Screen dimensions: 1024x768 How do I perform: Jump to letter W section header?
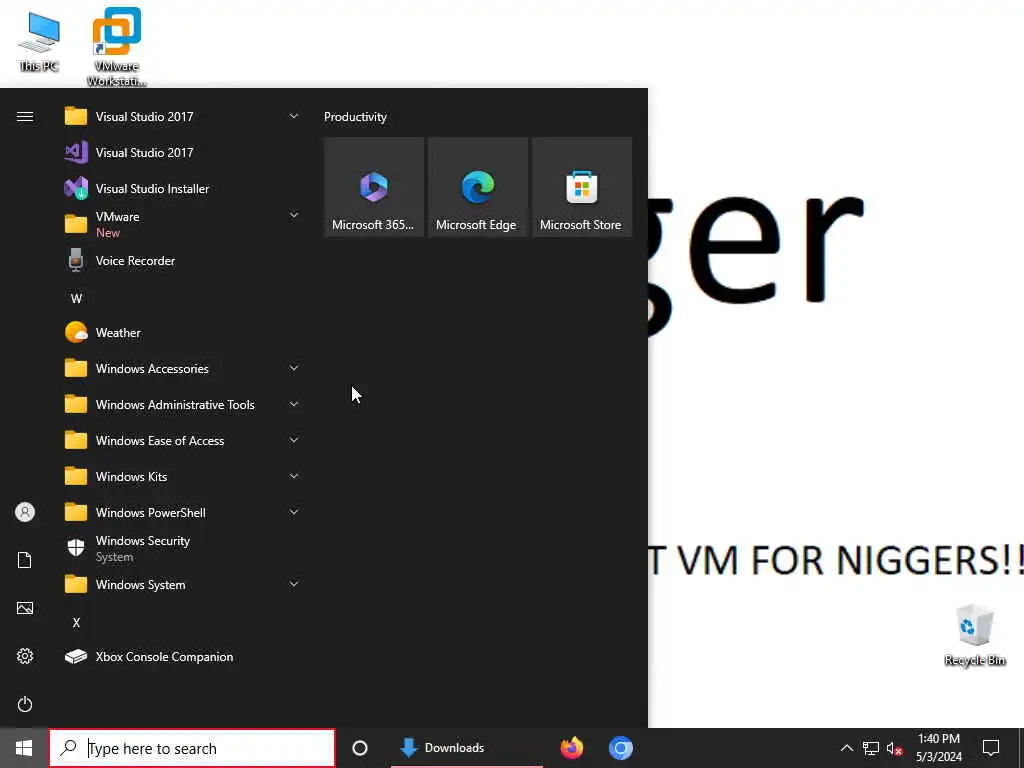(76, 298)
